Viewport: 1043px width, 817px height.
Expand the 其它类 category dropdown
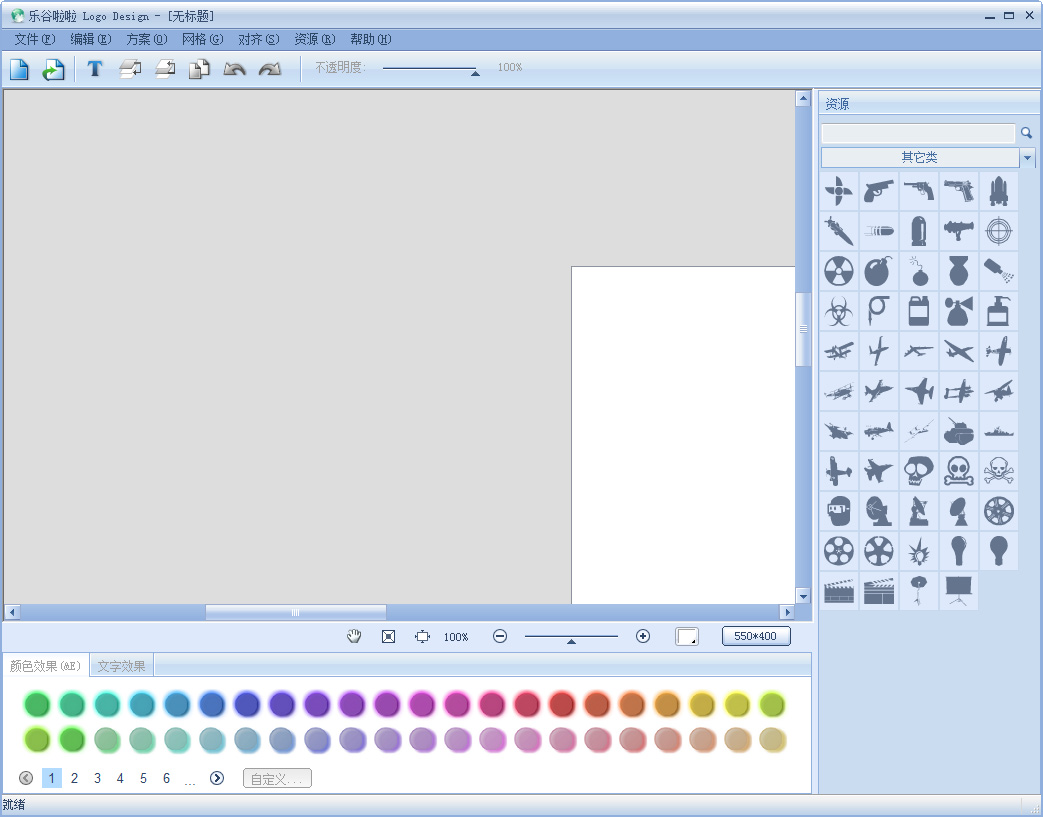coord(1028,158)
